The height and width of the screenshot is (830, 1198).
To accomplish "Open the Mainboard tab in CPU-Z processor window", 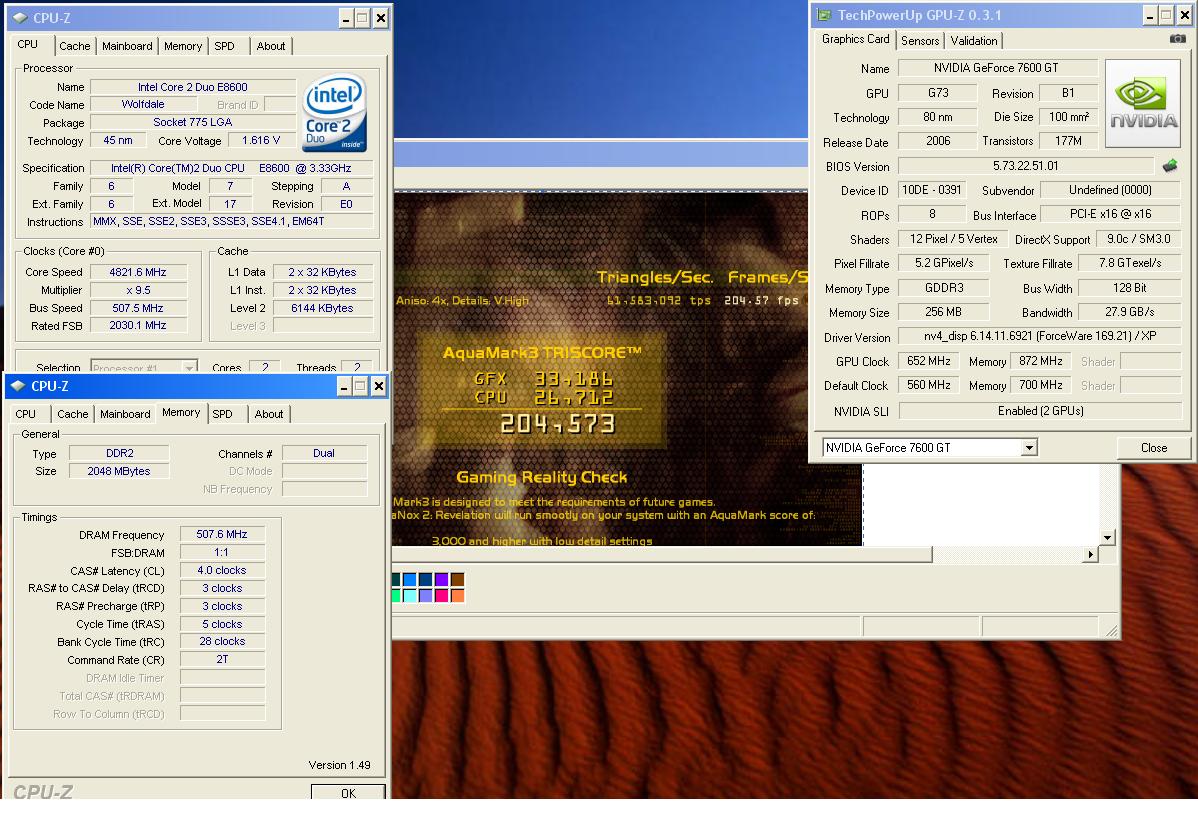I will 127,47.
